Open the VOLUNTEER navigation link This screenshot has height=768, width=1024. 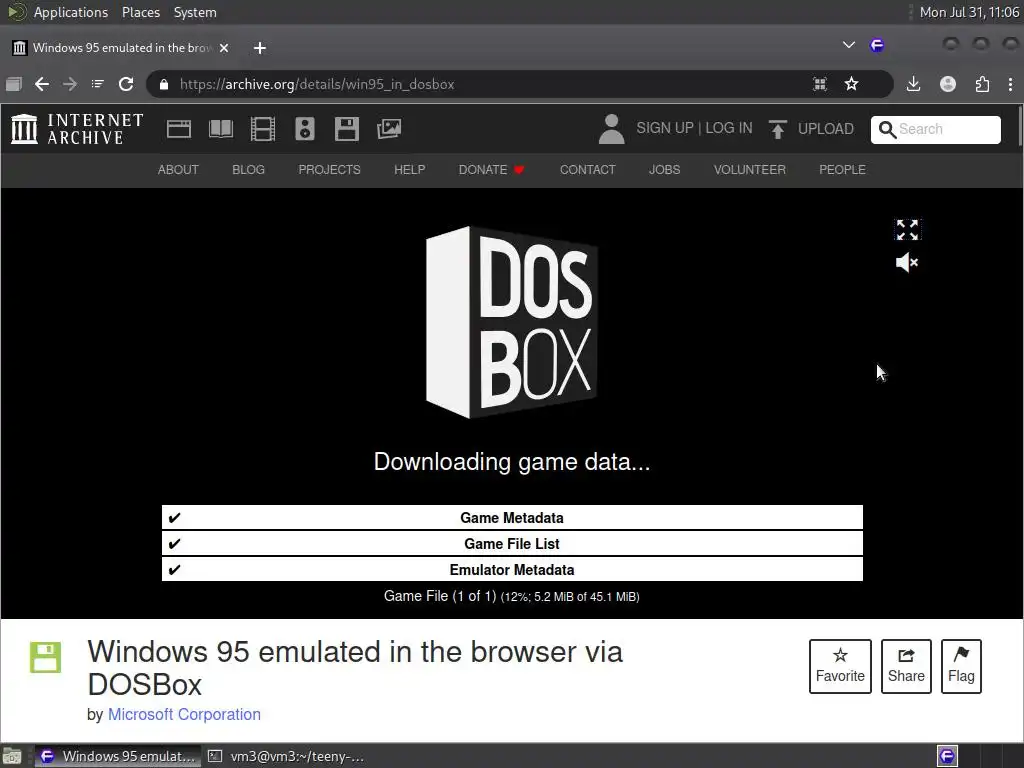point(750,170)
